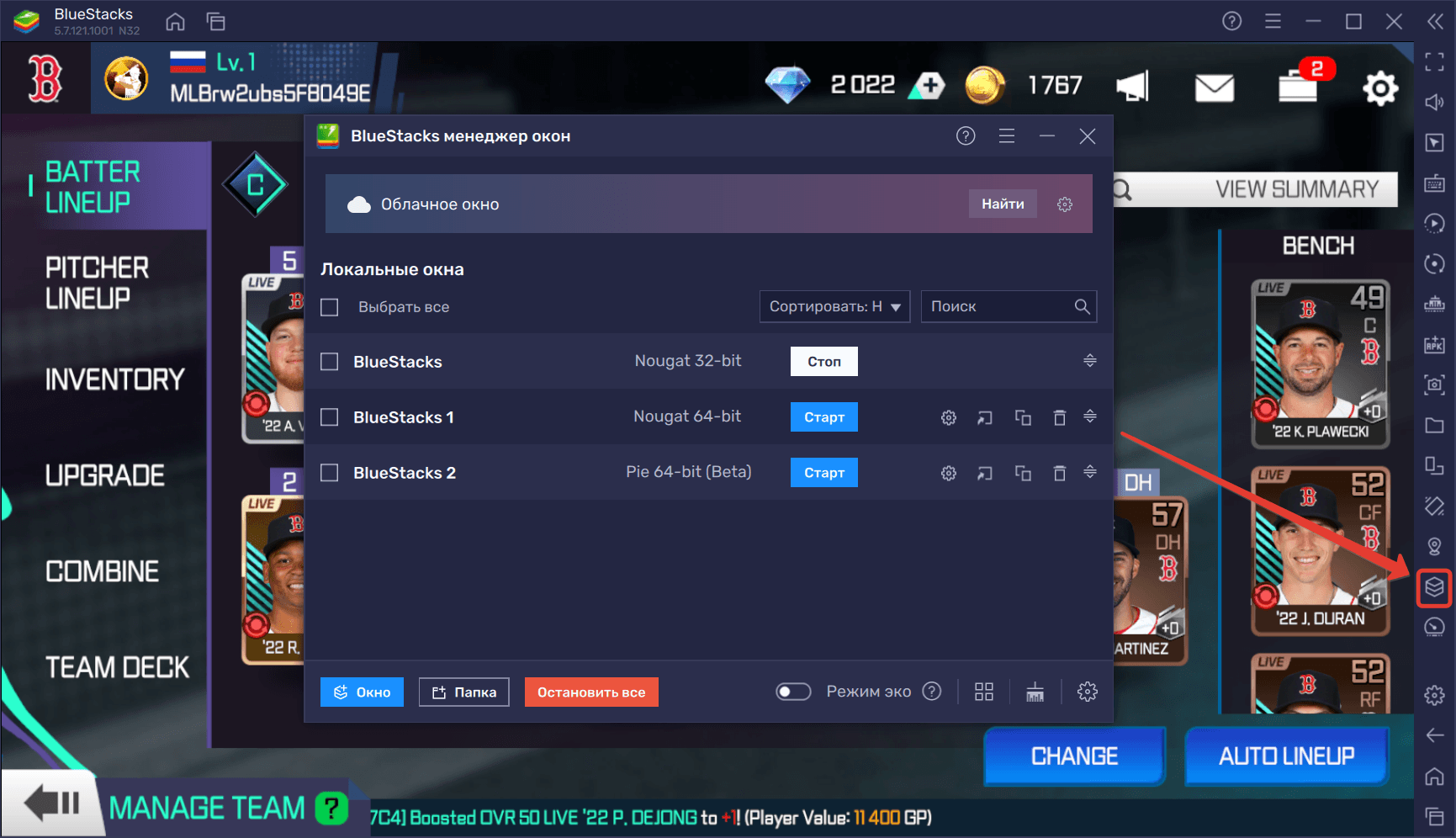Create shortcut for BlueStacks 2 instance
Viewport: 1456px width, 838px height.
pyautogui.click(x=985, y=473)
